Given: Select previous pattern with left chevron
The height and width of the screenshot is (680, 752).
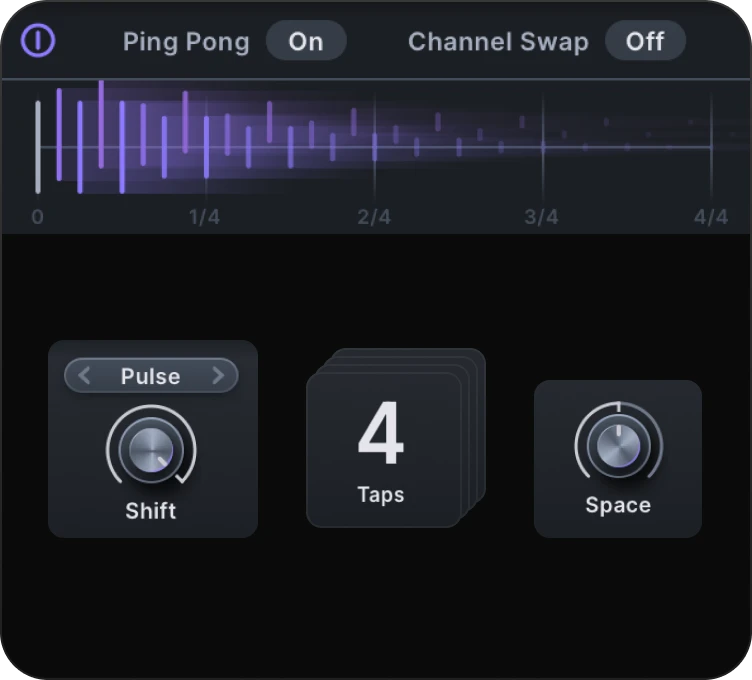Looking at the screenshot, I should pyautogui.click(x=84, y=375).
